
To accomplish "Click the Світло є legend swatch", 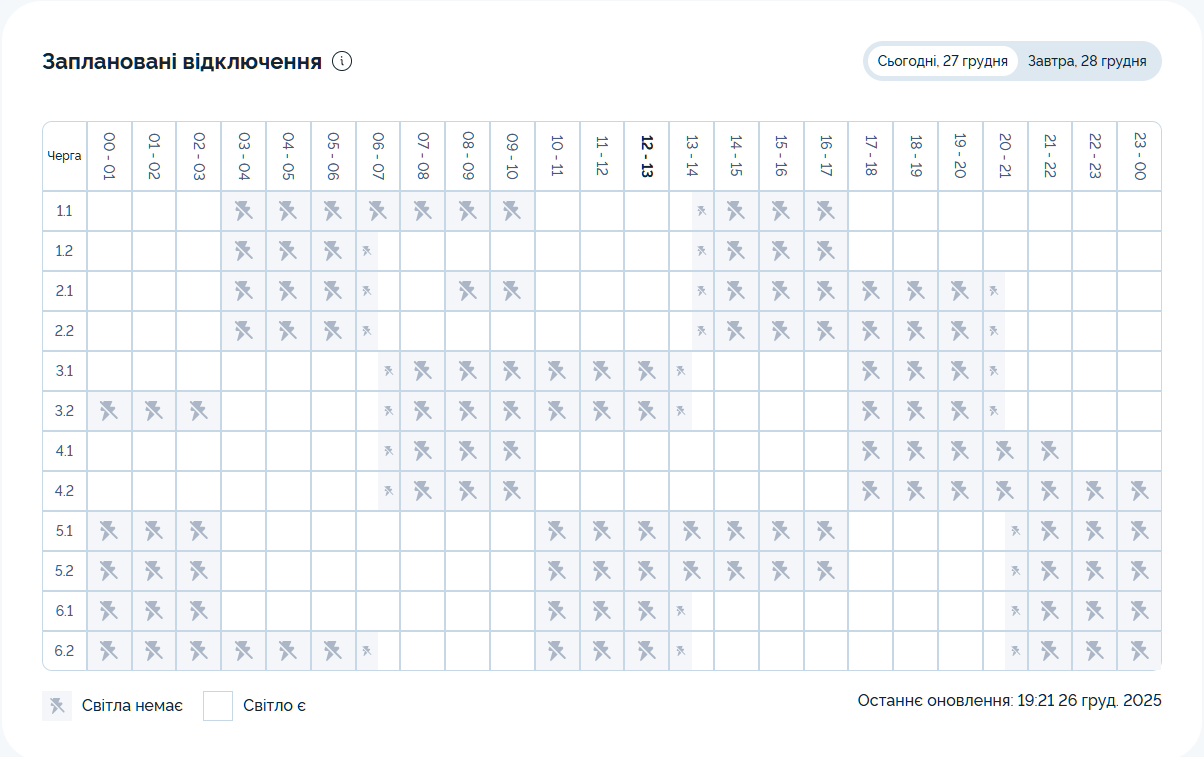I will click(218, 706).
